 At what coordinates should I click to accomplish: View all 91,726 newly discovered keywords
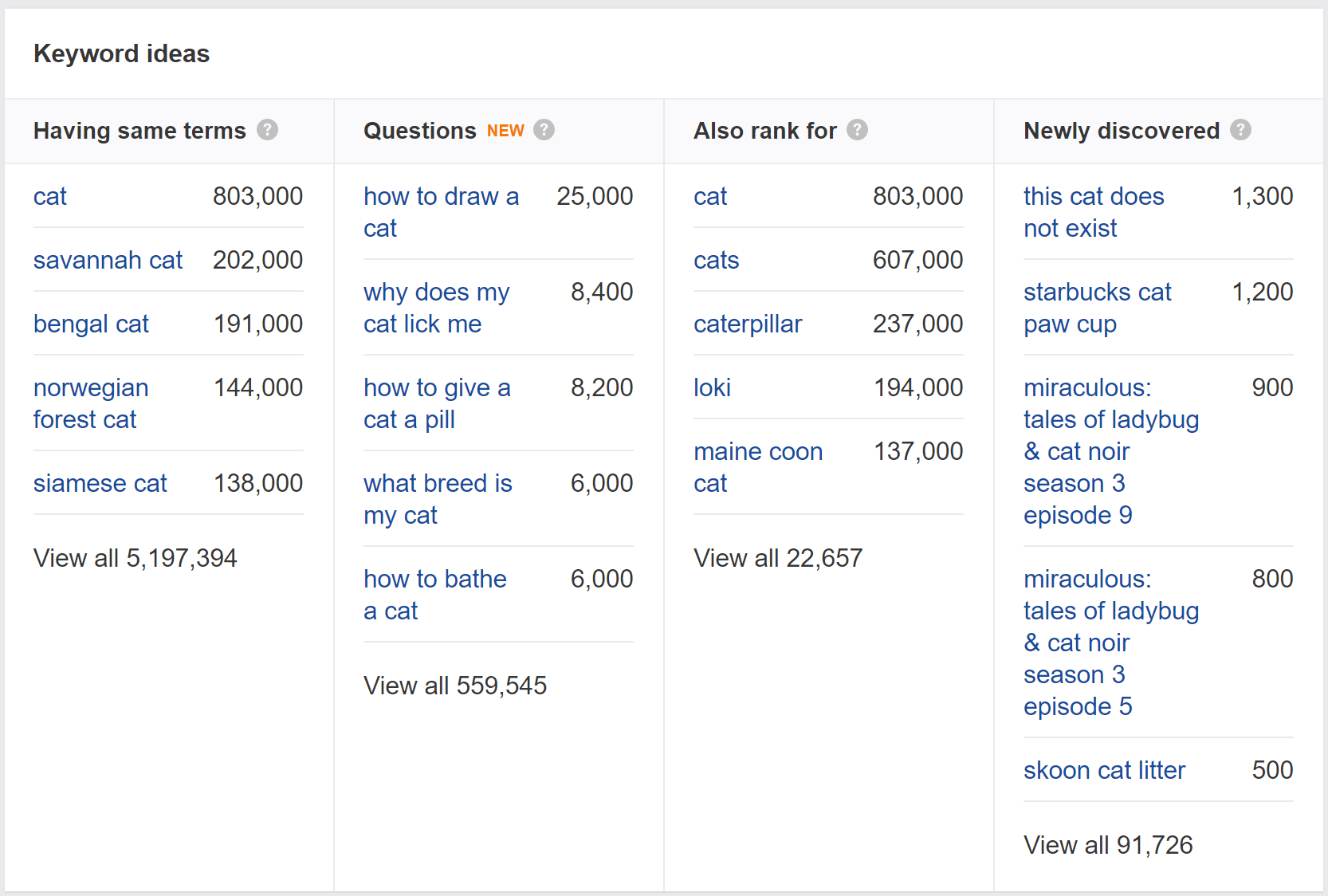1107,845
